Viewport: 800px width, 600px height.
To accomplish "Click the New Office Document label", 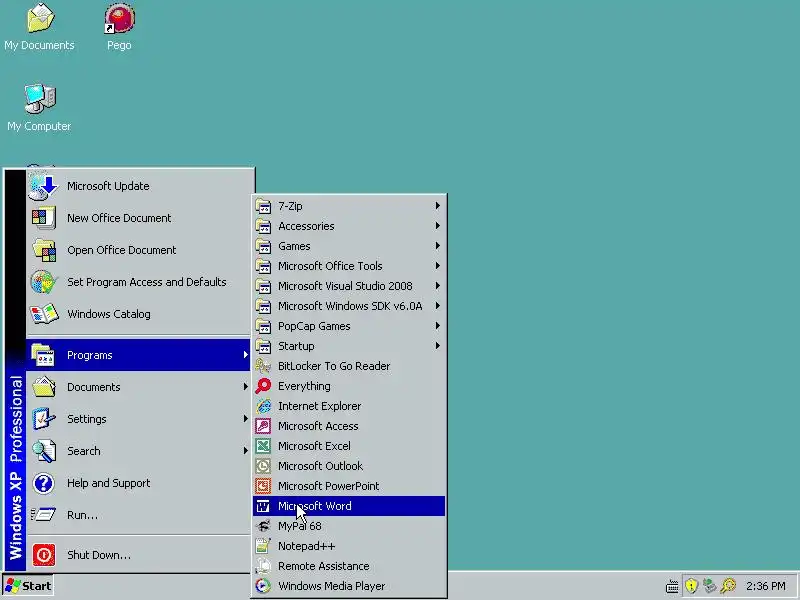I will (x=119, y=218).
